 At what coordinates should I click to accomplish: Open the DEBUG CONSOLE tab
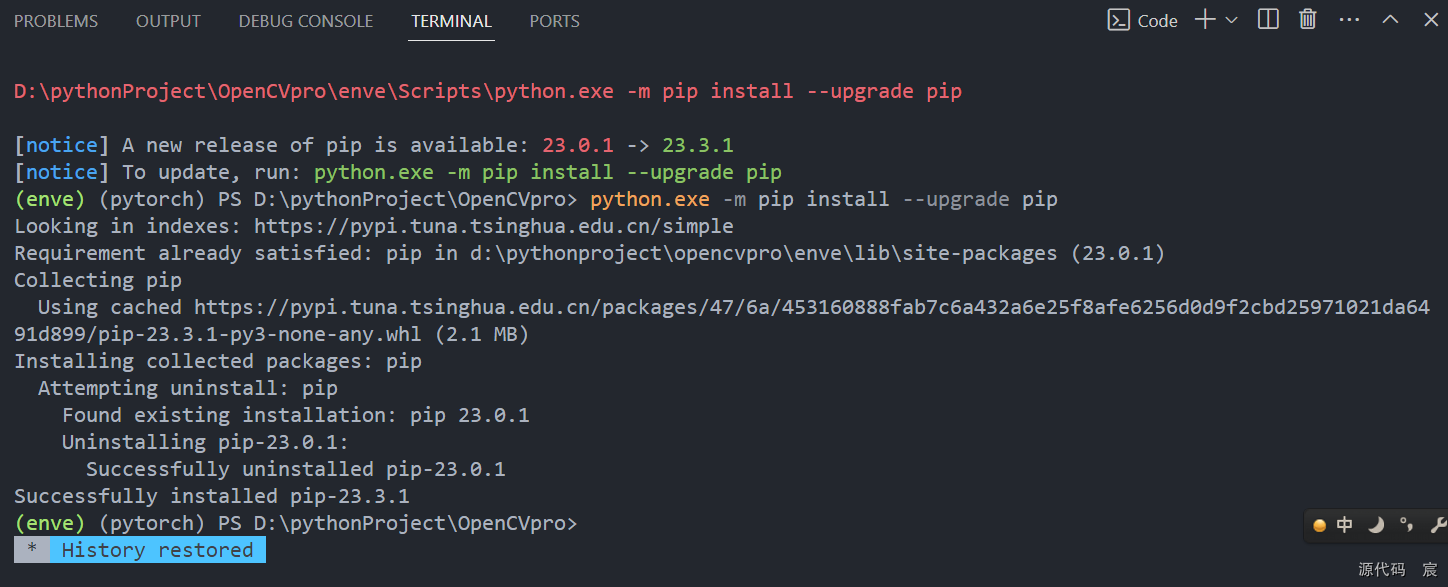point(306,21)
